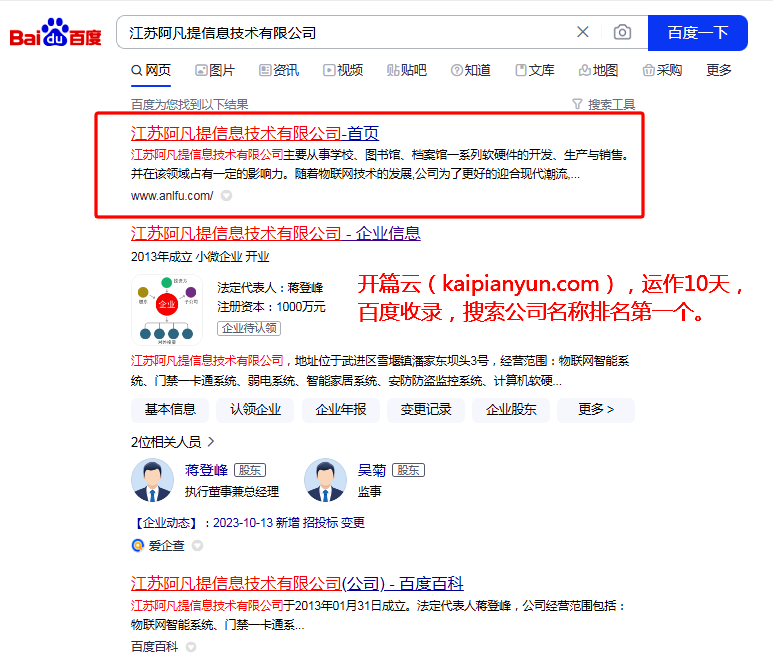The image size is (773, 661).
Task: Switch to the 图片 tab
Action: pyautogui.click(x=215, y=70)
